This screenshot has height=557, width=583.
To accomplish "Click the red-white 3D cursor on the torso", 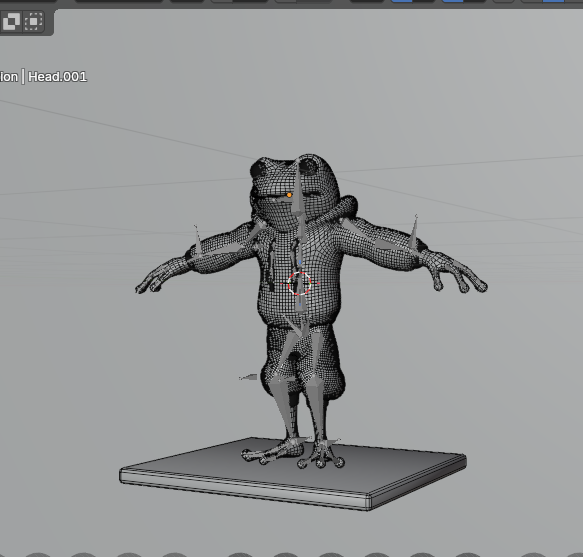I will pos(300,284).
